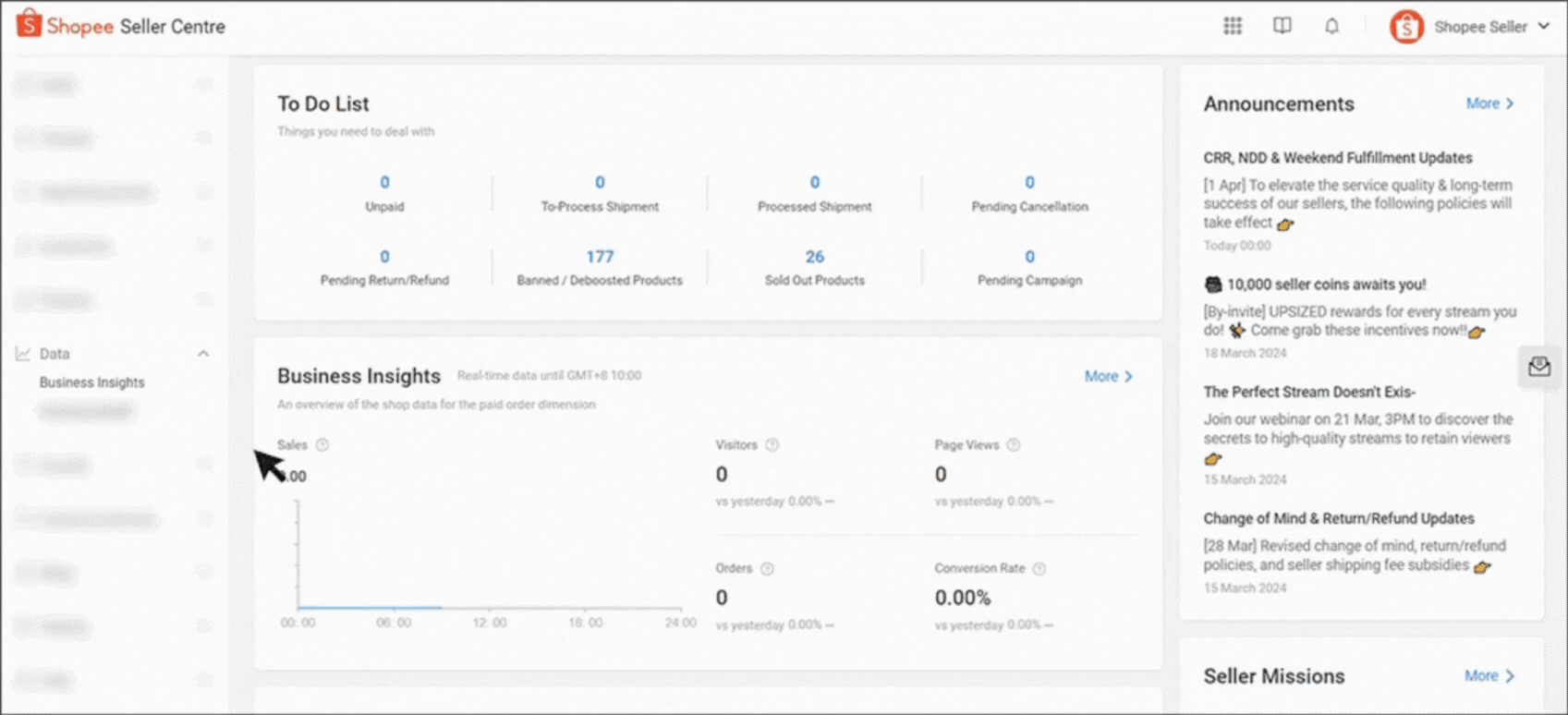Click the info icon next to Visitors
The image size is (1568, 715).
point(772,445)
